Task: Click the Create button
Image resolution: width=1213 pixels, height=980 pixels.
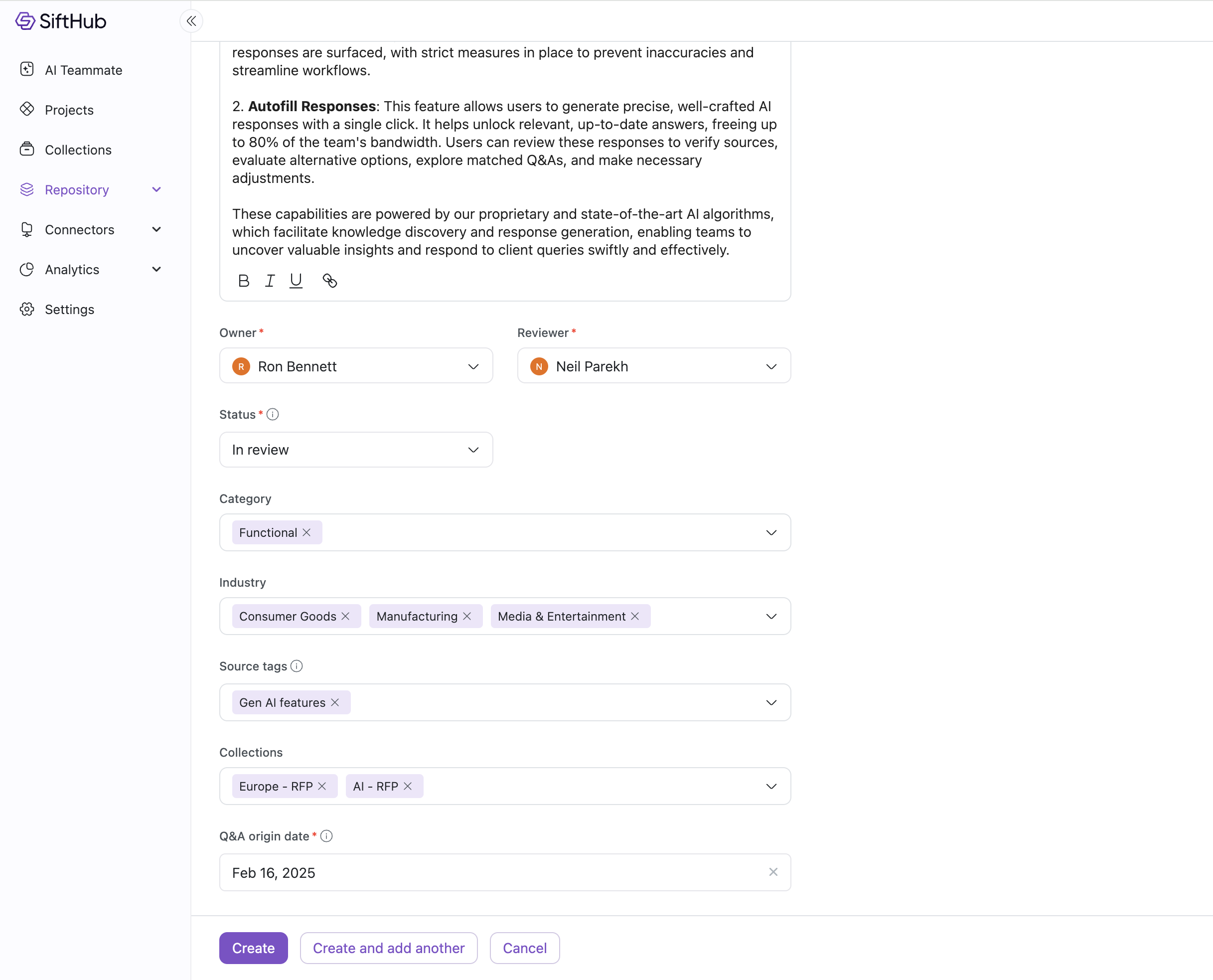Action: click(x=253, y=948)
